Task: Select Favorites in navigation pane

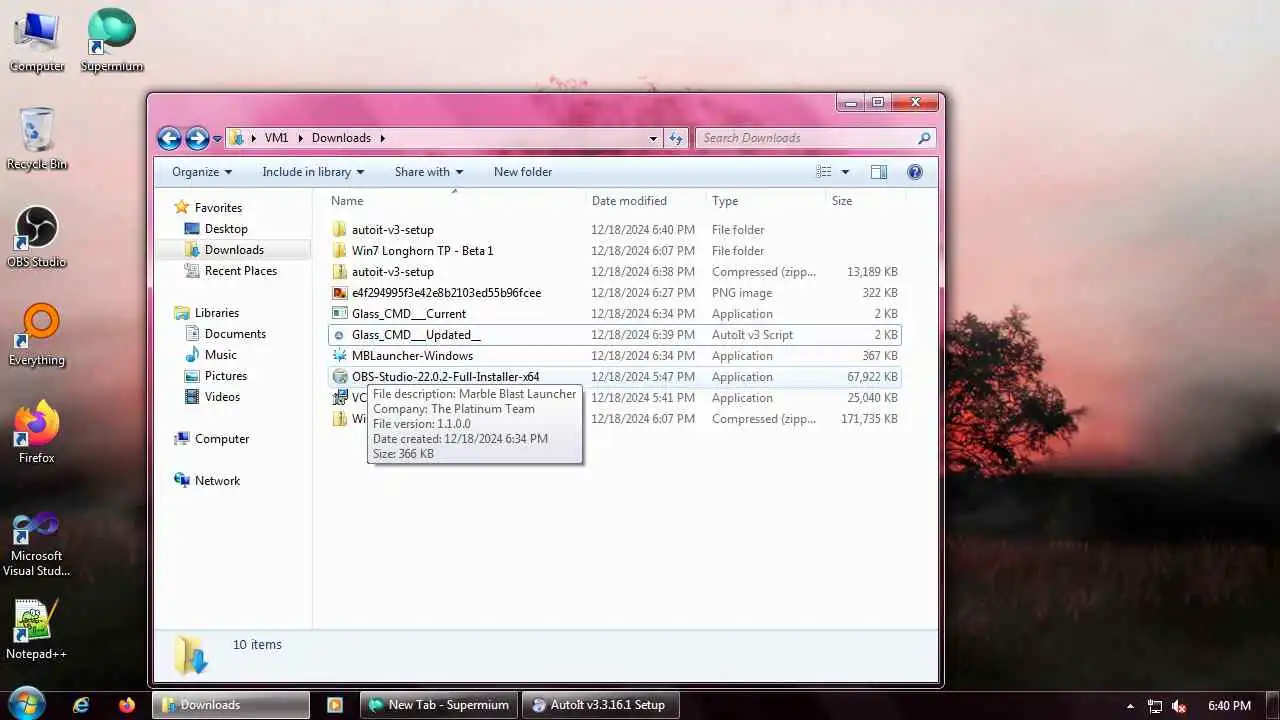Action: (208, 208)
